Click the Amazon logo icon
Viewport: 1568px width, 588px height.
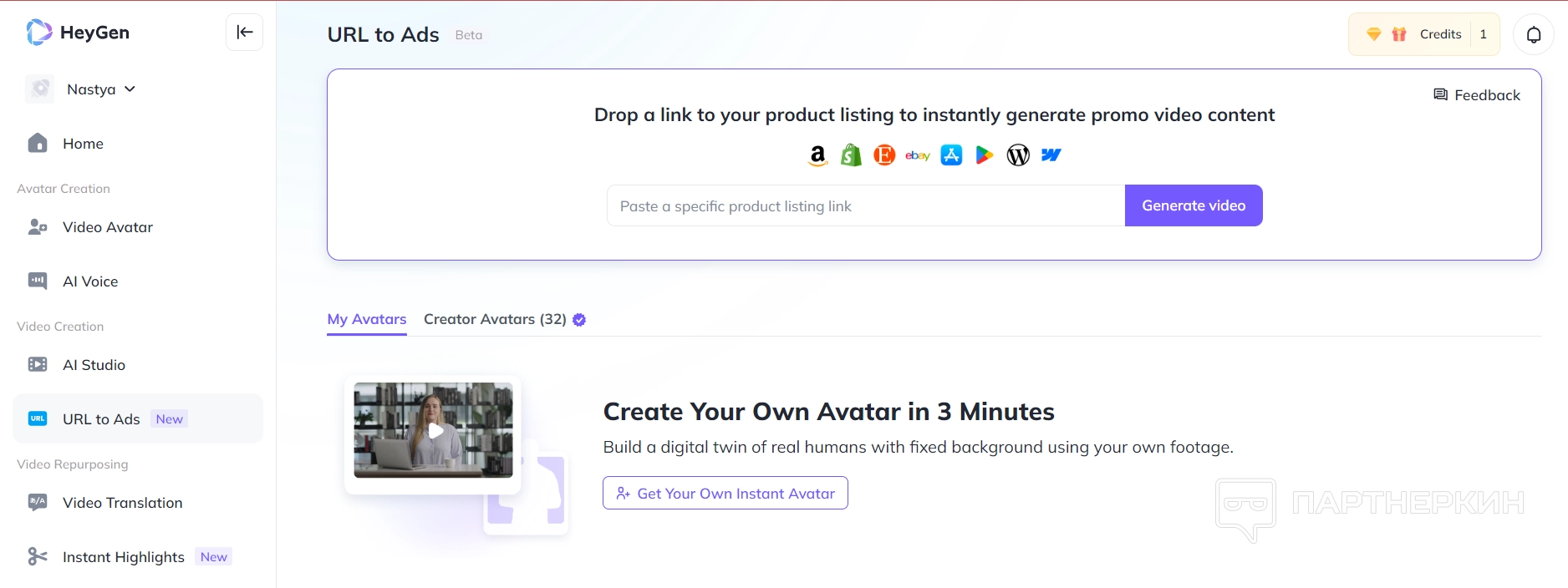(x=817, y=155)
